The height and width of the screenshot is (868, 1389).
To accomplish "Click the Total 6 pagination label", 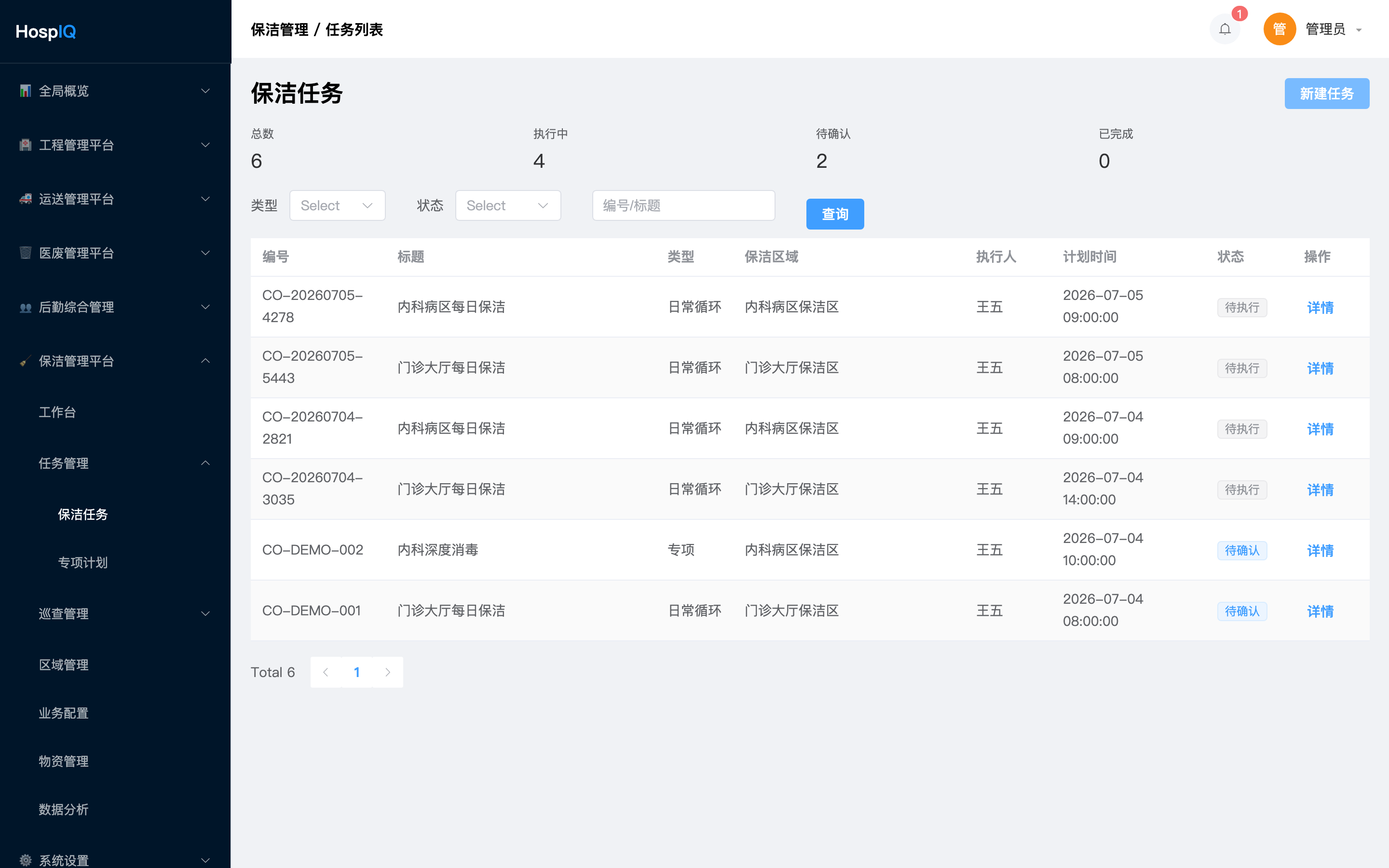I will 272,672.
